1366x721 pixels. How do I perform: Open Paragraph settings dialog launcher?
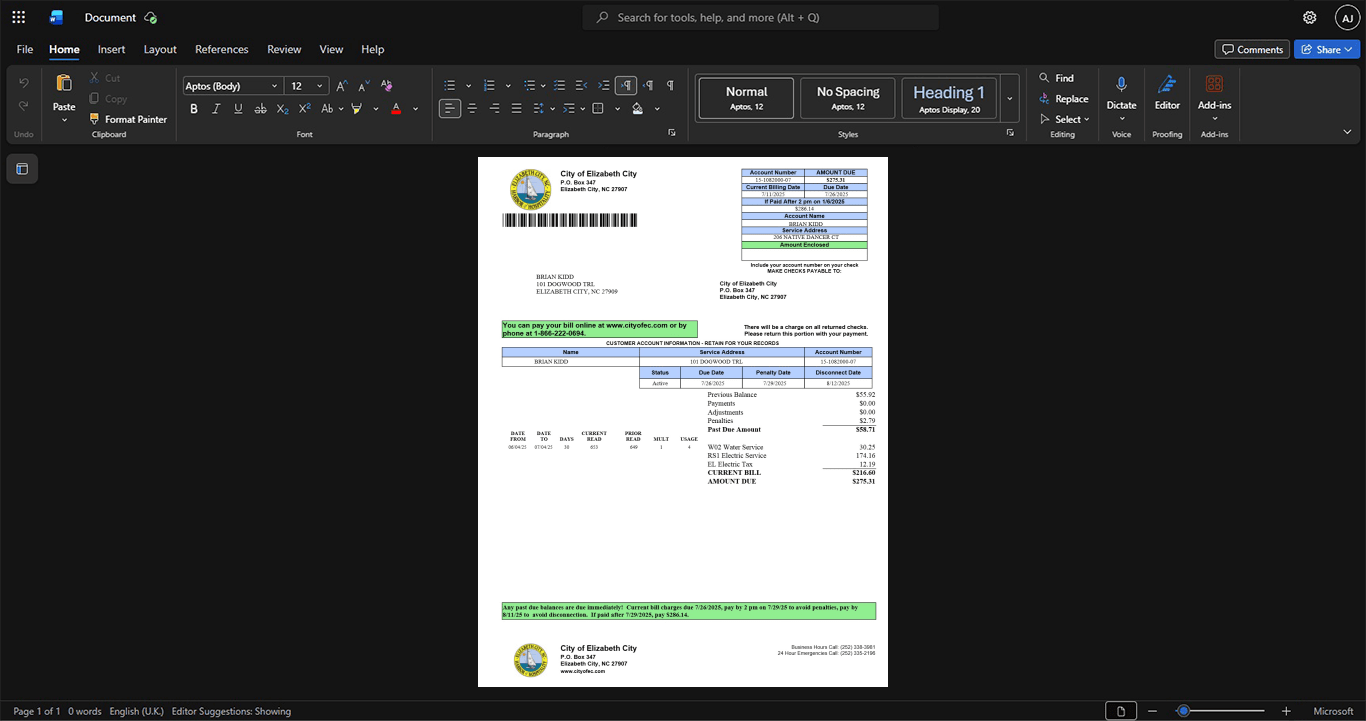tap(672, 133)
